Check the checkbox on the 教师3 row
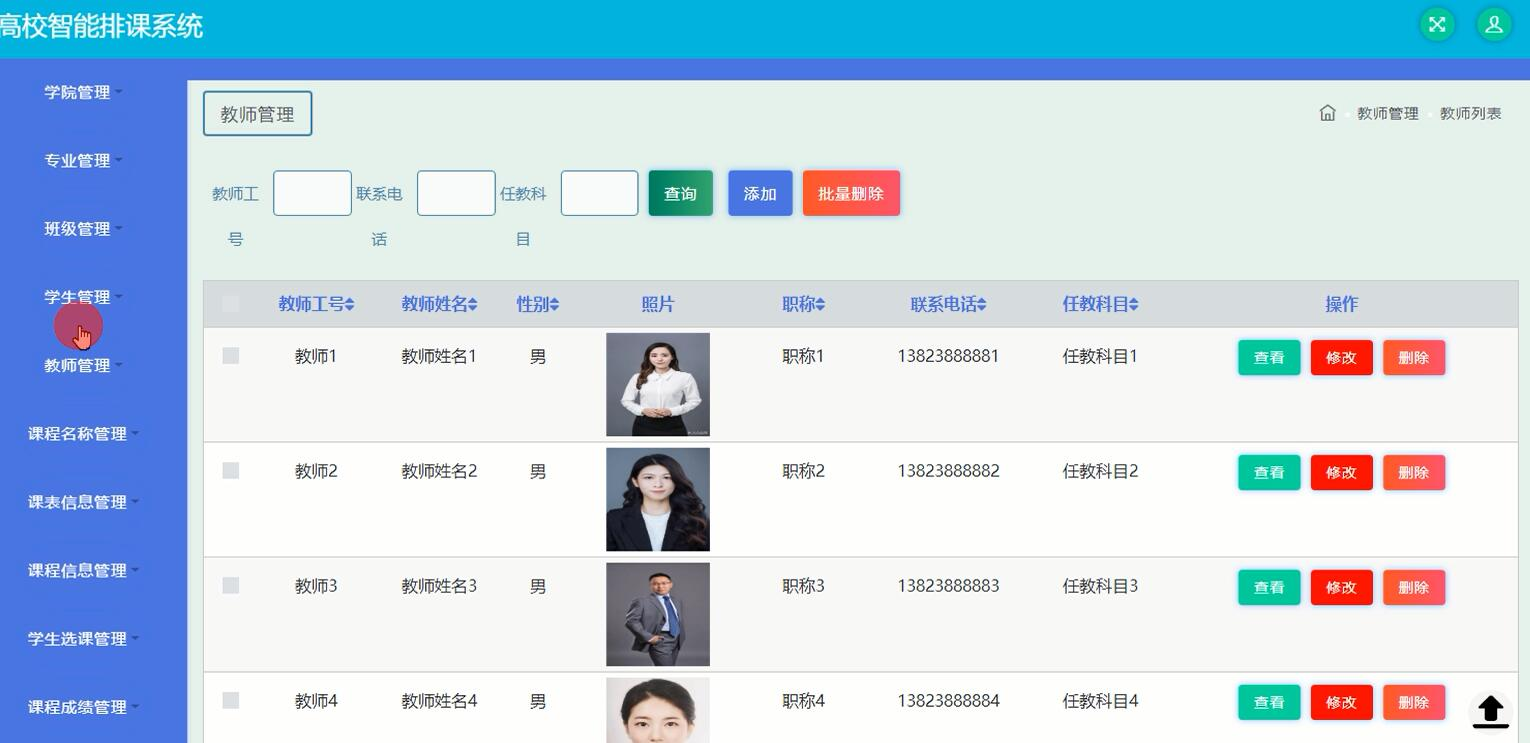 pyautogui.click(x=231, y=586)
